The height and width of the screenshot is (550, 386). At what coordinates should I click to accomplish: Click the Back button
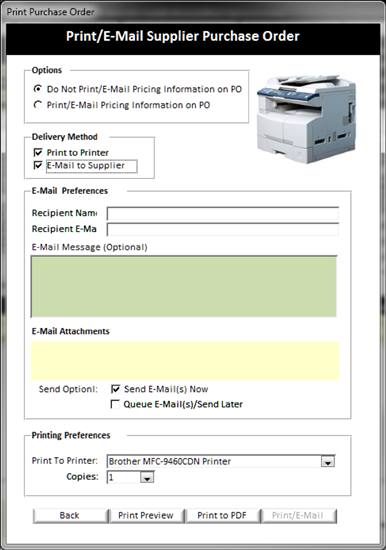tap(70, 516)
